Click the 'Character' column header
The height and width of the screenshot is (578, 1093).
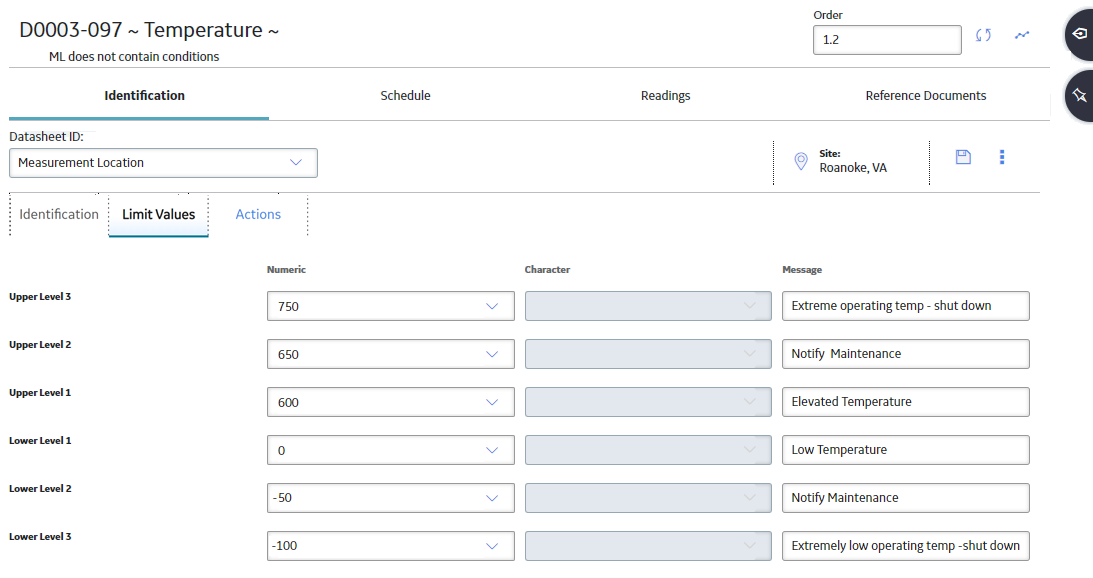pos(547,270)
